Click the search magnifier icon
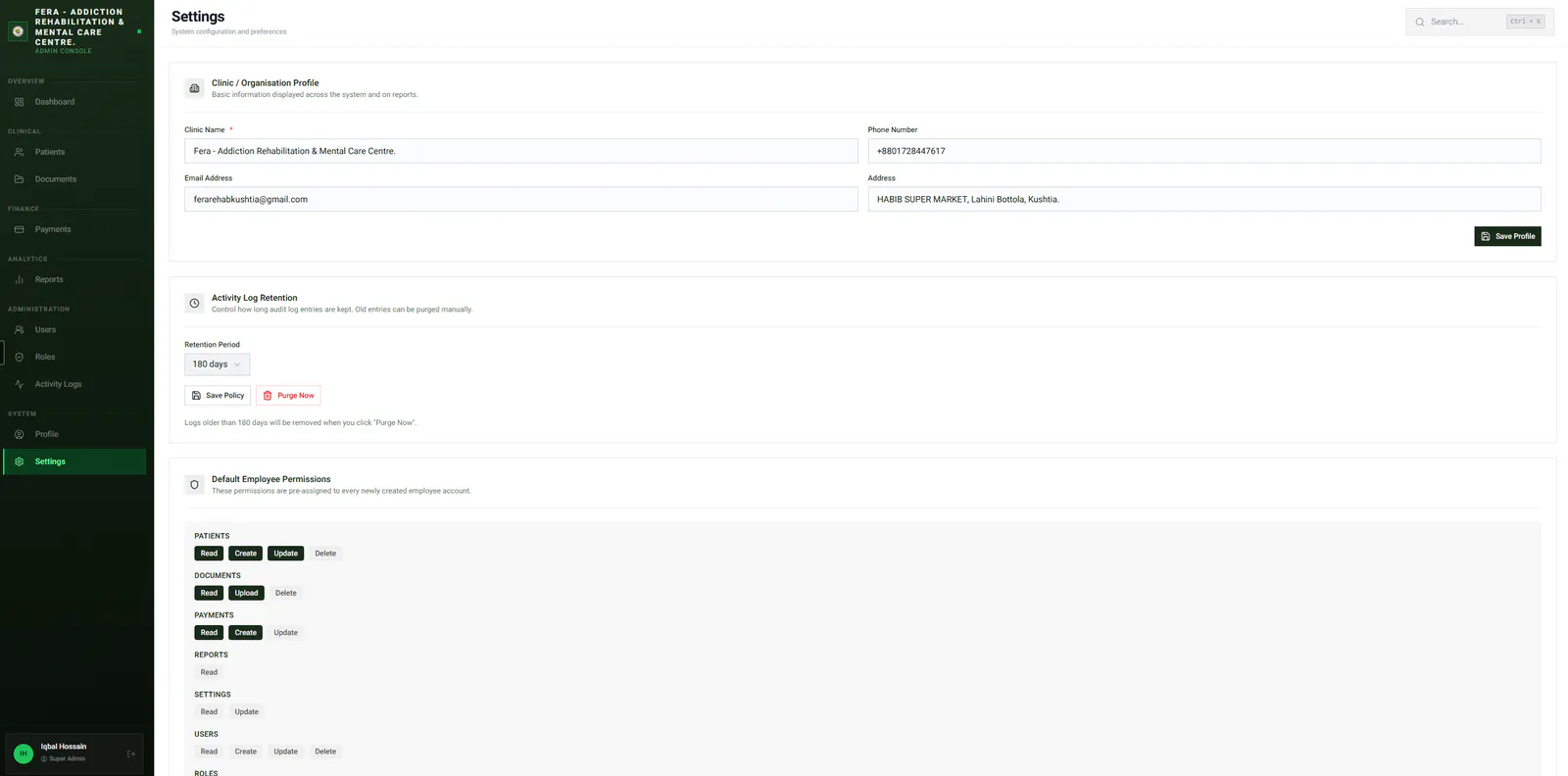The width and height of the screenshot is (1568, 776). pos(1420,22)
